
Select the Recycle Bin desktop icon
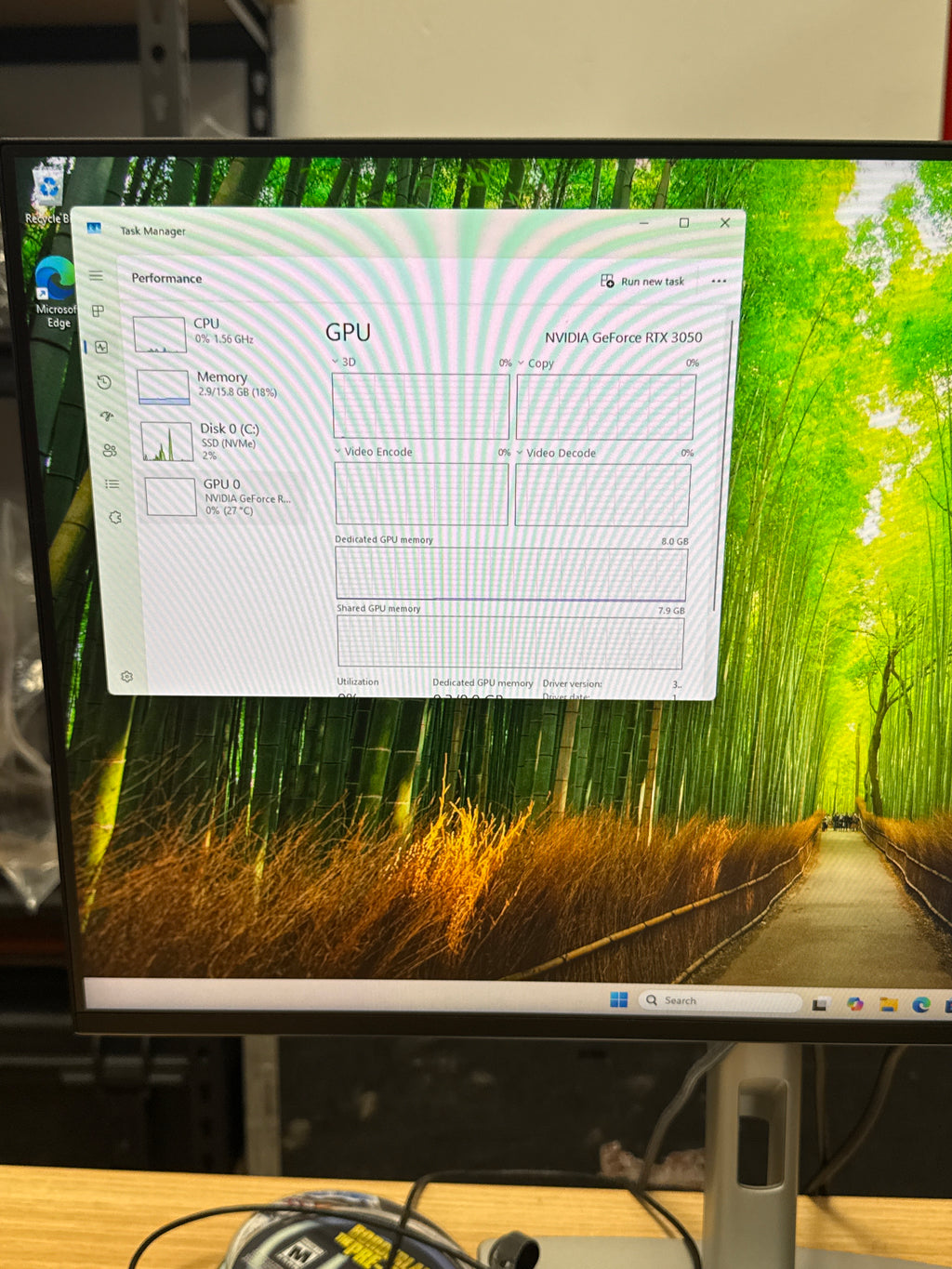coord(46,194)
